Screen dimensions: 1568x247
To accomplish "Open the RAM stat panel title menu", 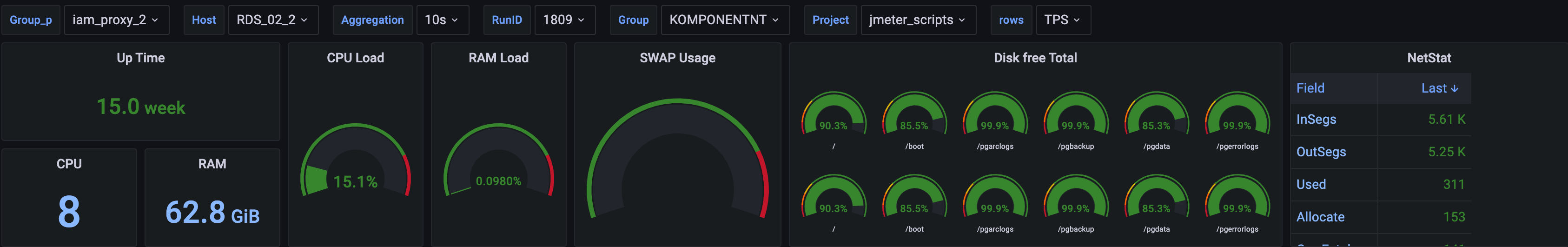I will 212,164.
